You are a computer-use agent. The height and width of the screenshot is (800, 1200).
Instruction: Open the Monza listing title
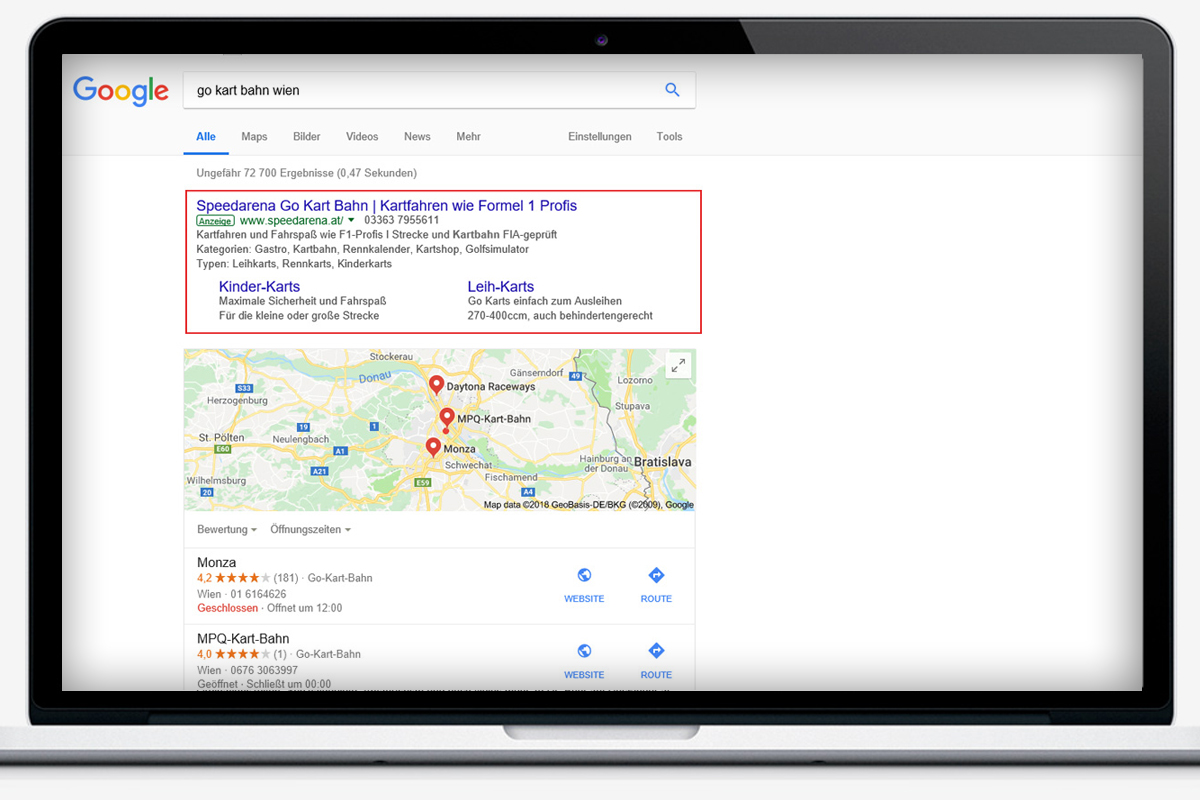click(x=217, y=563)
